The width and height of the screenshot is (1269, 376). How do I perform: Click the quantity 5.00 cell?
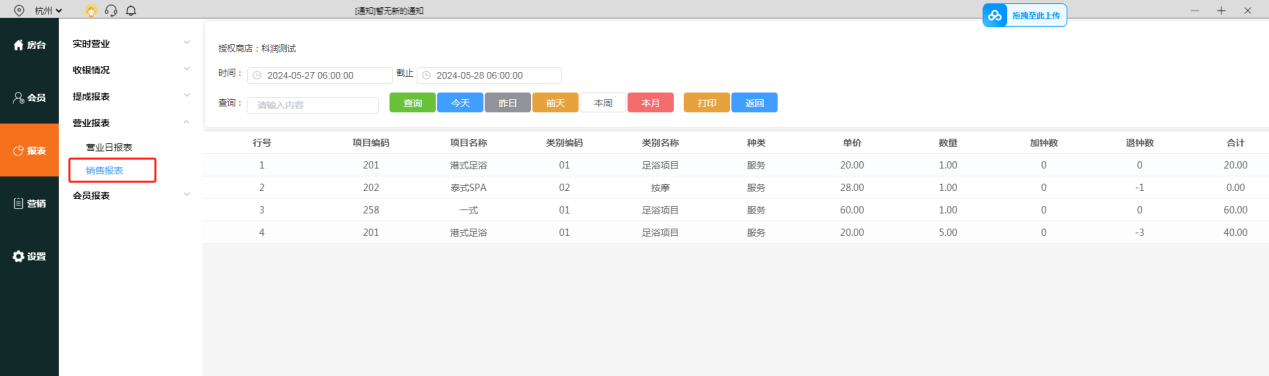[949, 232]
